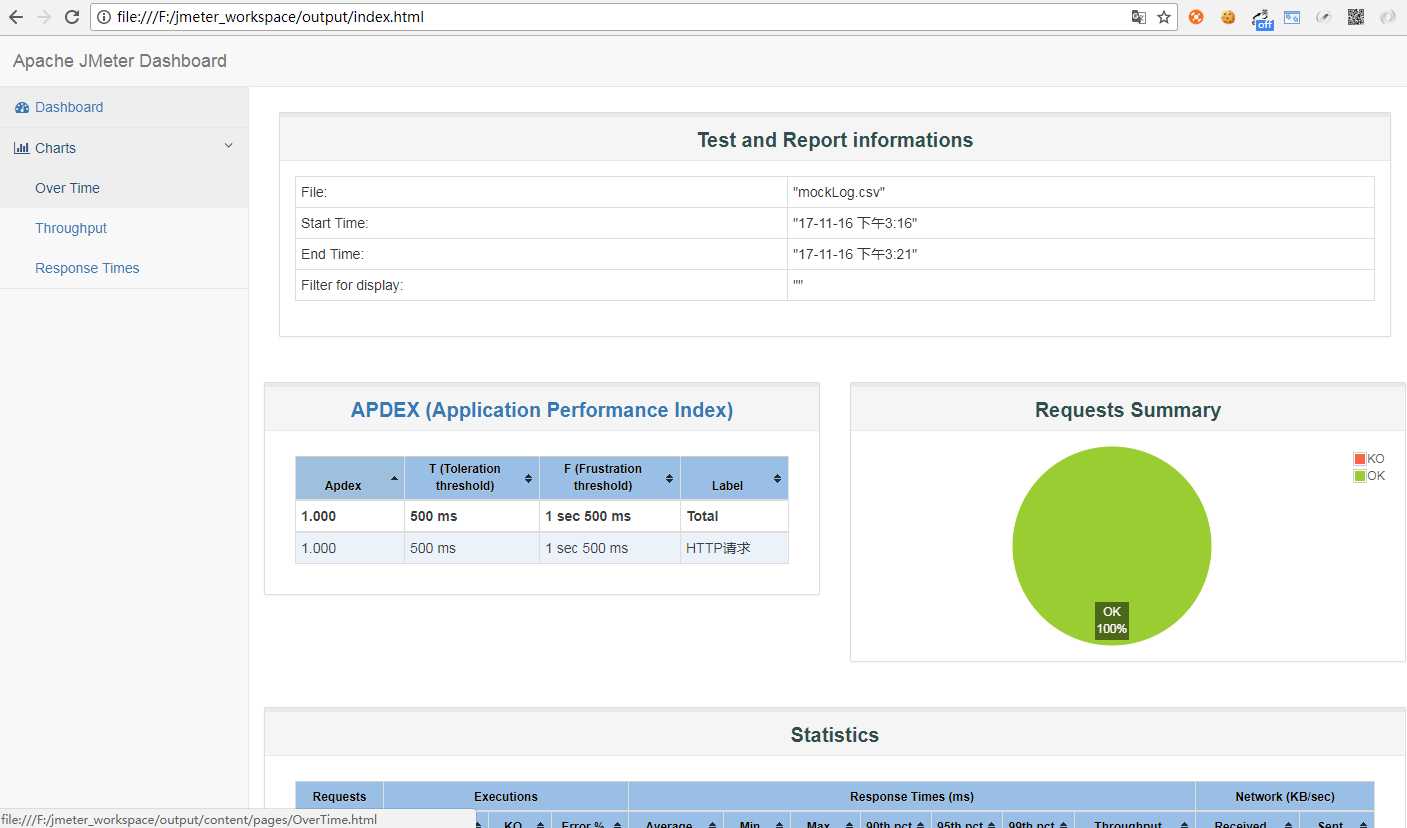This screenshot has height=828, width=1407.
Task: View site information icon in address bar
Action: (x=104, y=17)
